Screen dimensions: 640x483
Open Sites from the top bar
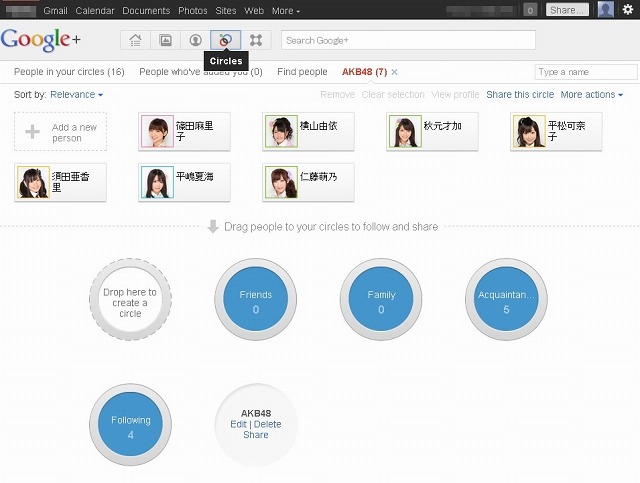coord(226,11)
